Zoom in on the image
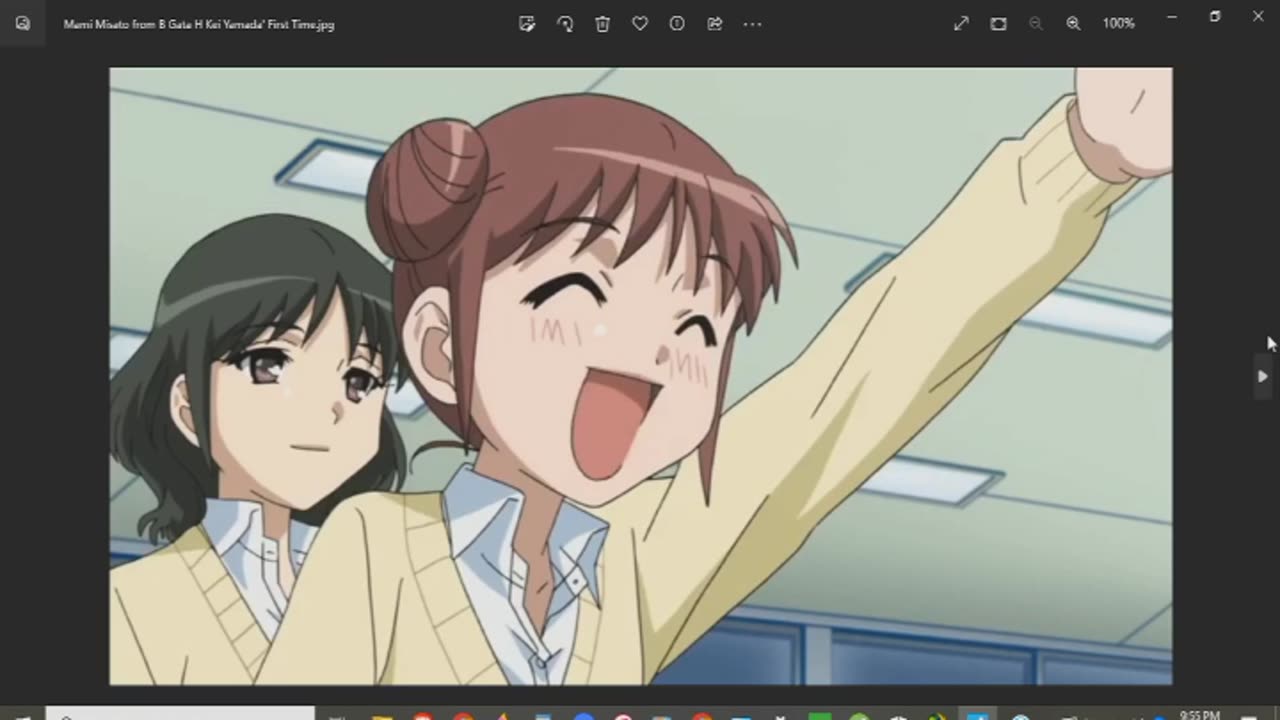 tap(1073, 23)
